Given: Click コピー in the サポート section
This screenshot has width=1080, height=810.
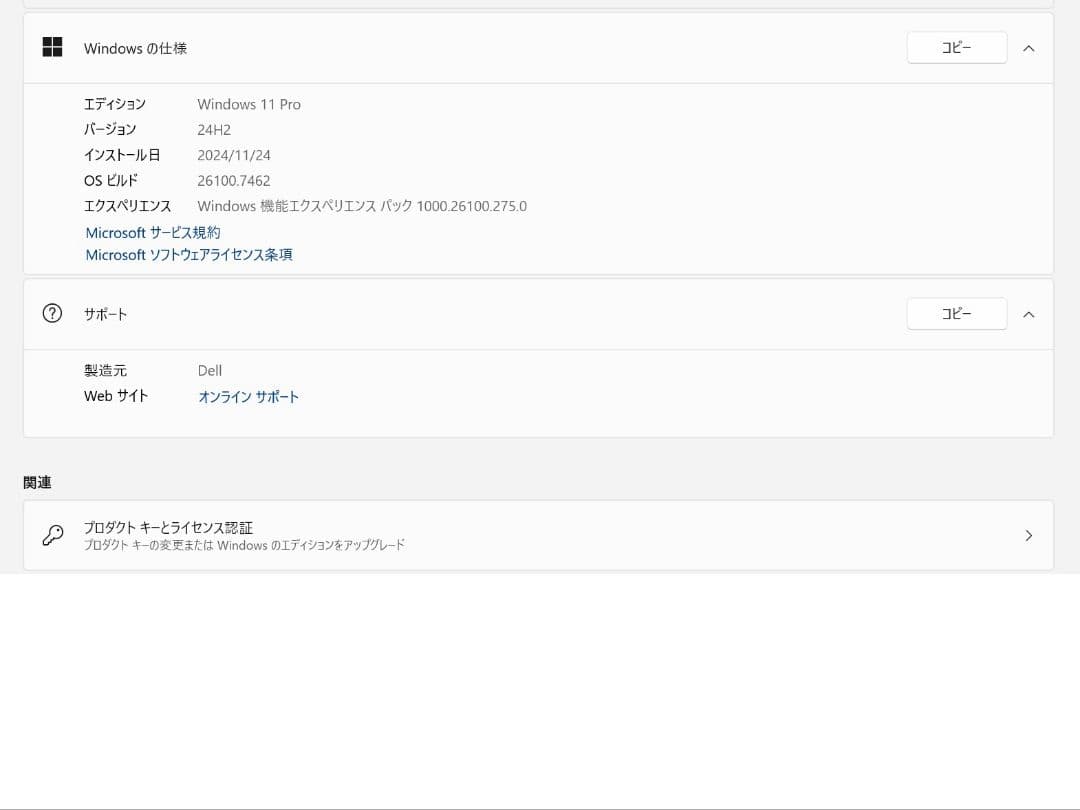Looking at the screenshot, I should click(956, 313).
